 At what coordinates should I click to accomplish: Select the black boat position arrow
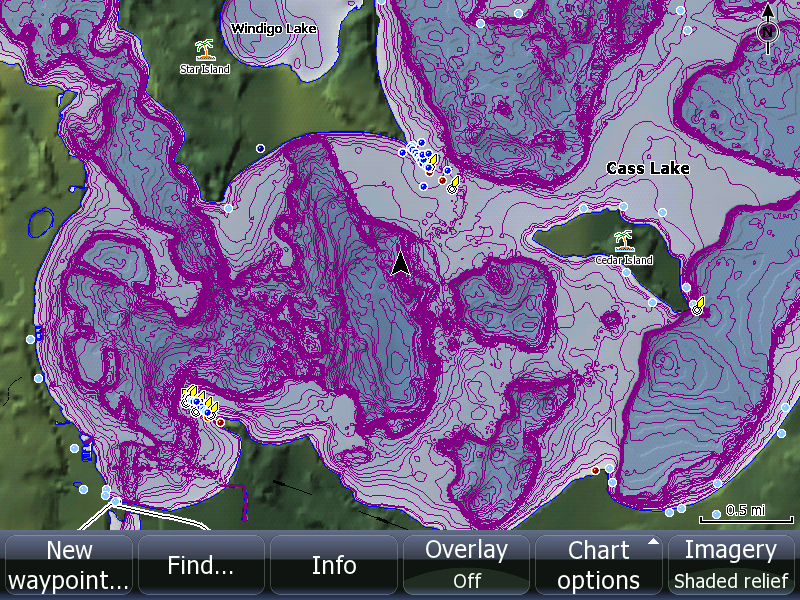pos(401,263)
